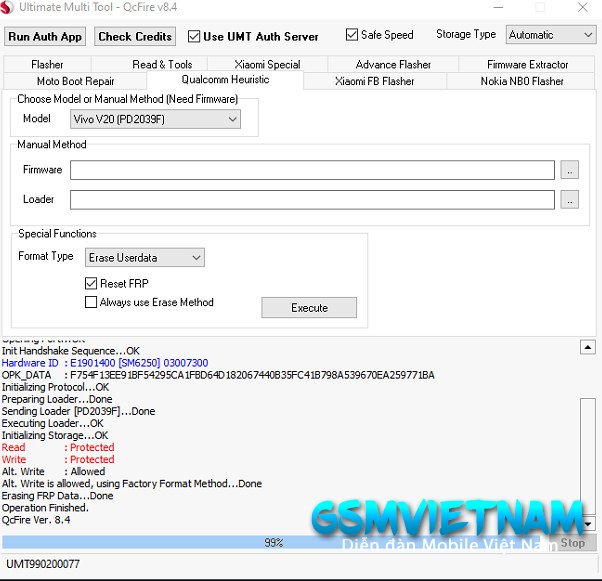The image size is (602, 581).
Task: Open the Read & Tools tab
Action: pos(162,64)
